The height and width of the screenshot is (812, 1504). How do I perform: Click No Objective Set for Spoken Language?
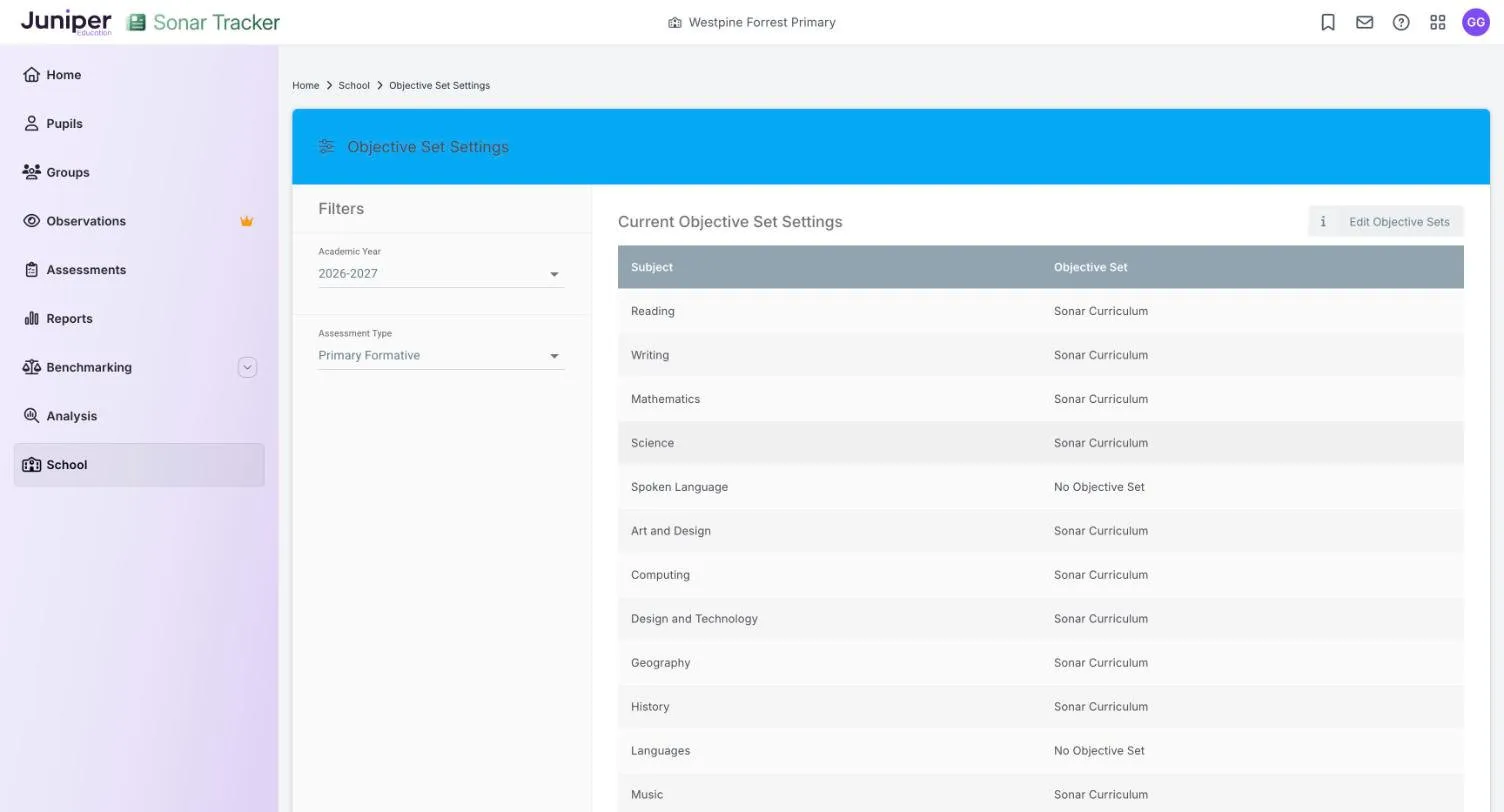click(1099, 487)
